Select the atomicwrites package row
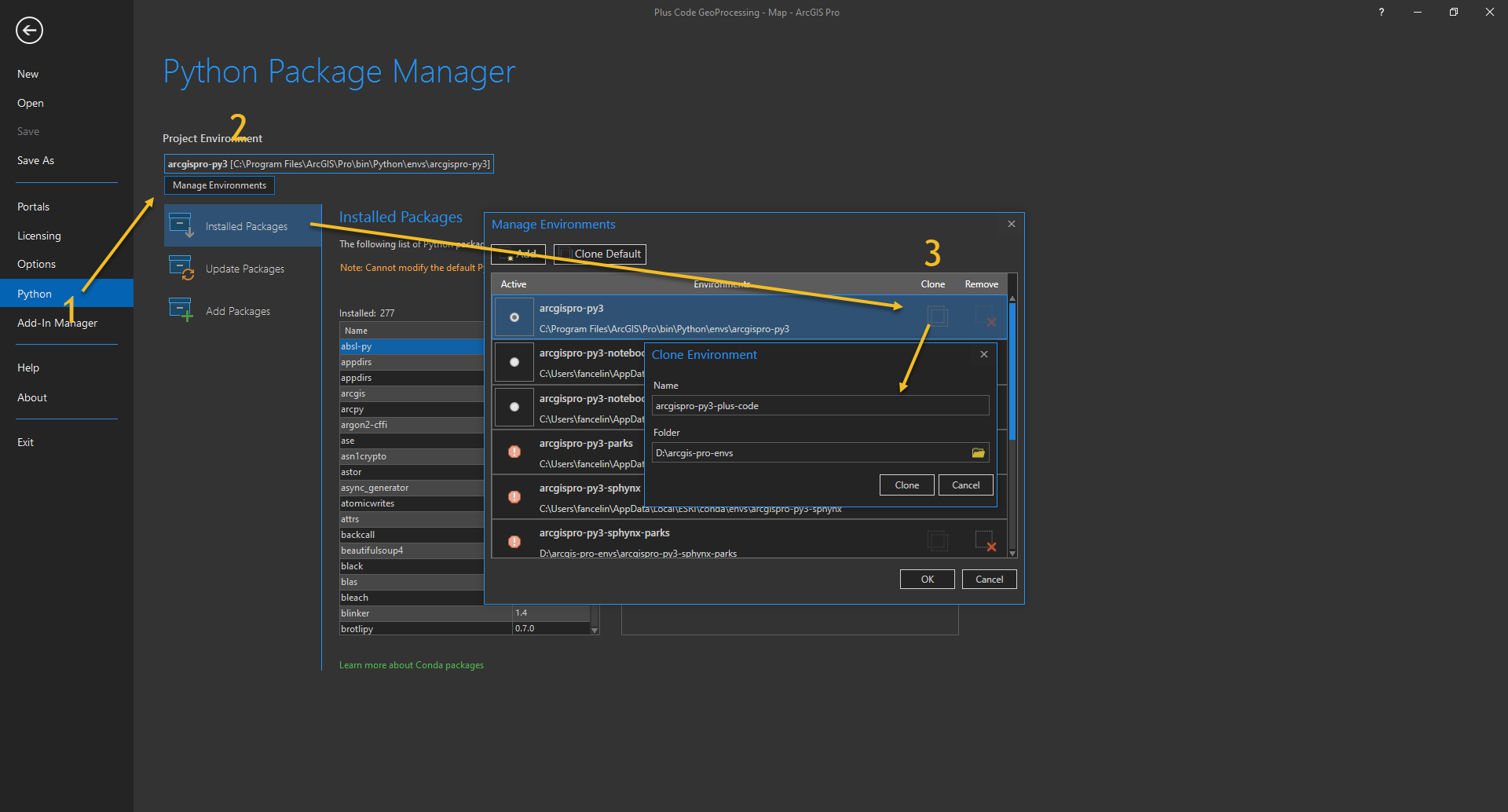This screenshot has width=1508, height=812. tap(412, 503)
